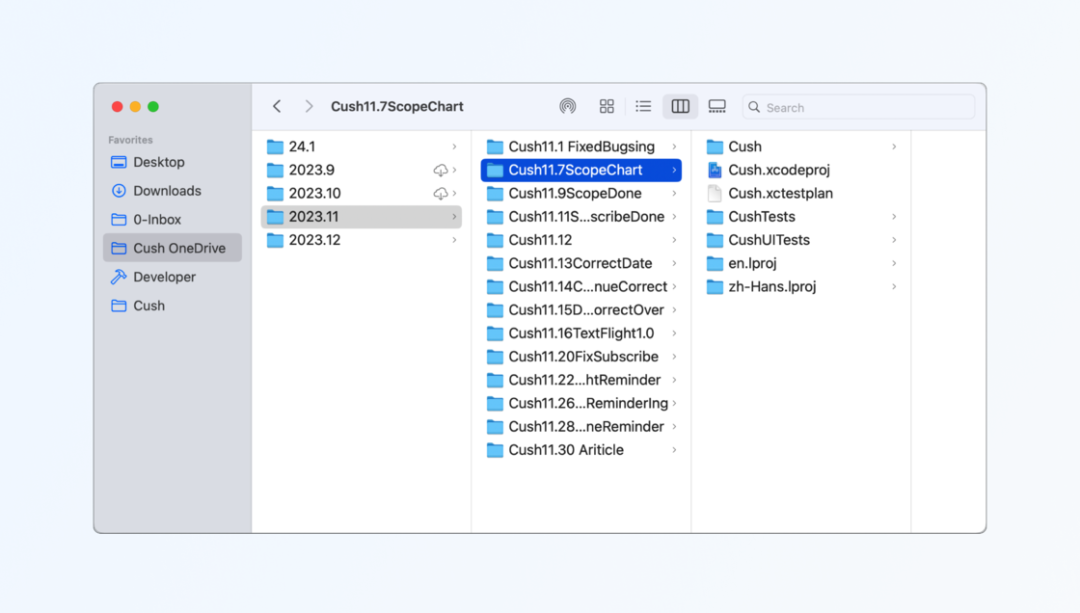Select Cush11.11S...scribeDone folder

[581, 217]
